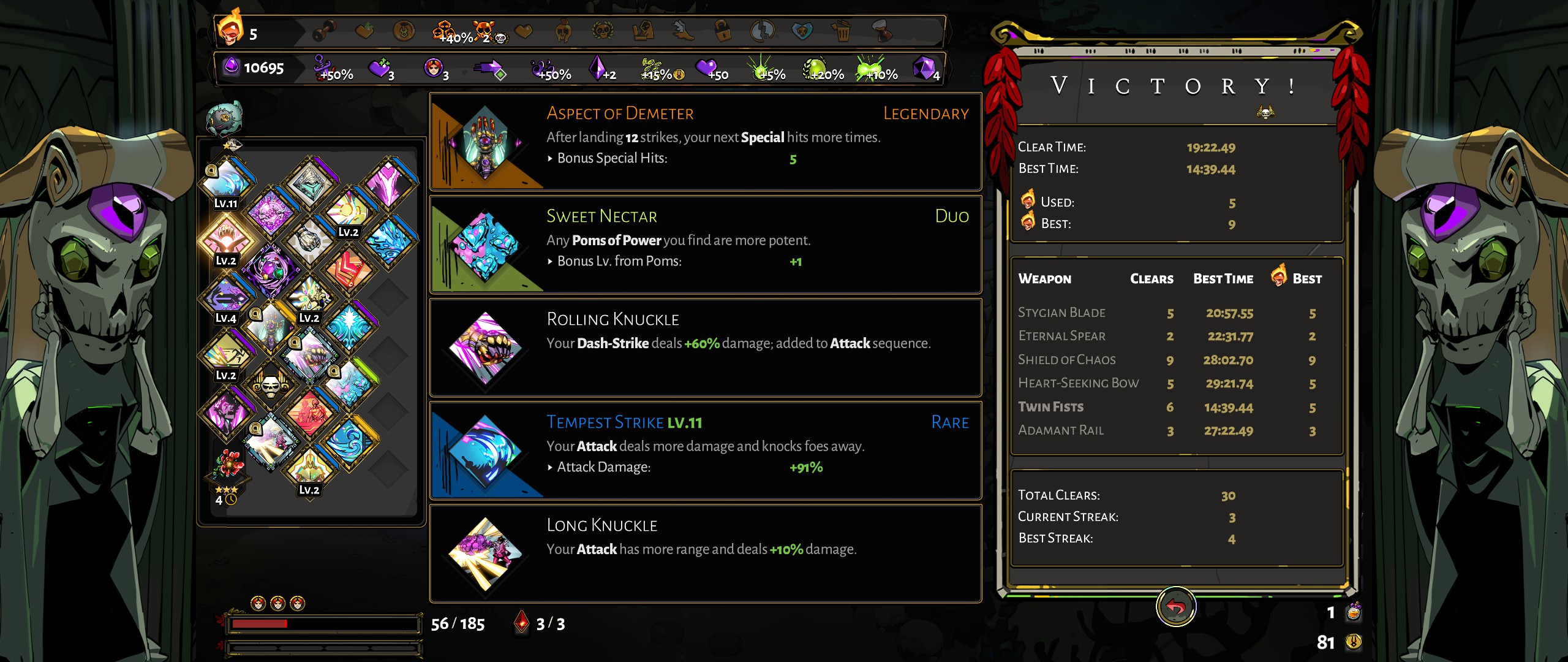Screen dimensions: 1568x662
Task: Select the Sweet Nectar duo boon
Action: coord(706,245)
